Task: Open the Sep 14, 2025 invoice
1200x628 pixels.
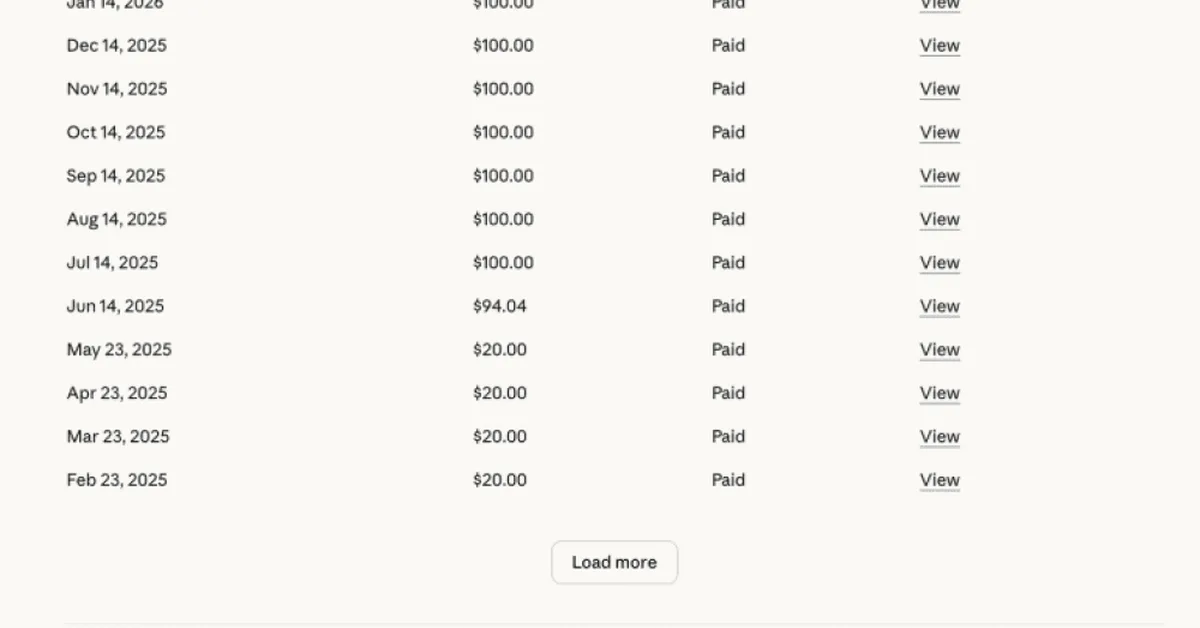Action: (x=939, y=176)
